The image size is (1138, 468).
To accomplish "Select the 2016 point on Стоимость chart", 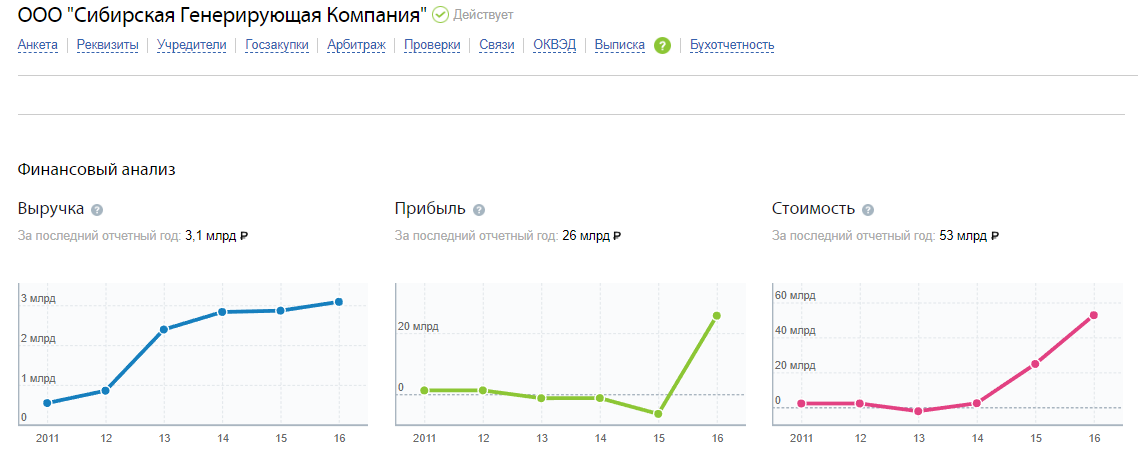I will pos(1094,315).
